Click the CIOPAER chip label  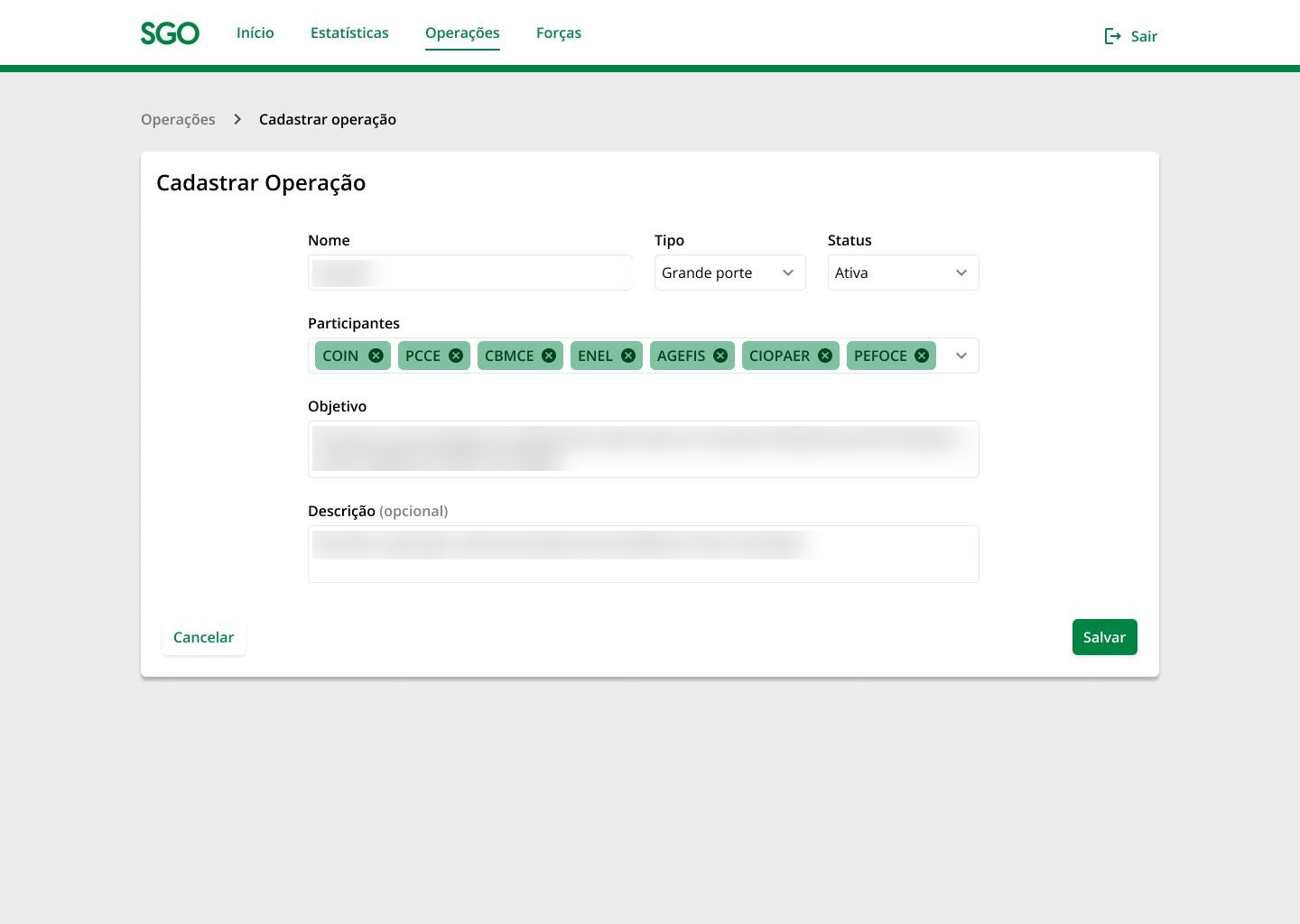[779, 356]
